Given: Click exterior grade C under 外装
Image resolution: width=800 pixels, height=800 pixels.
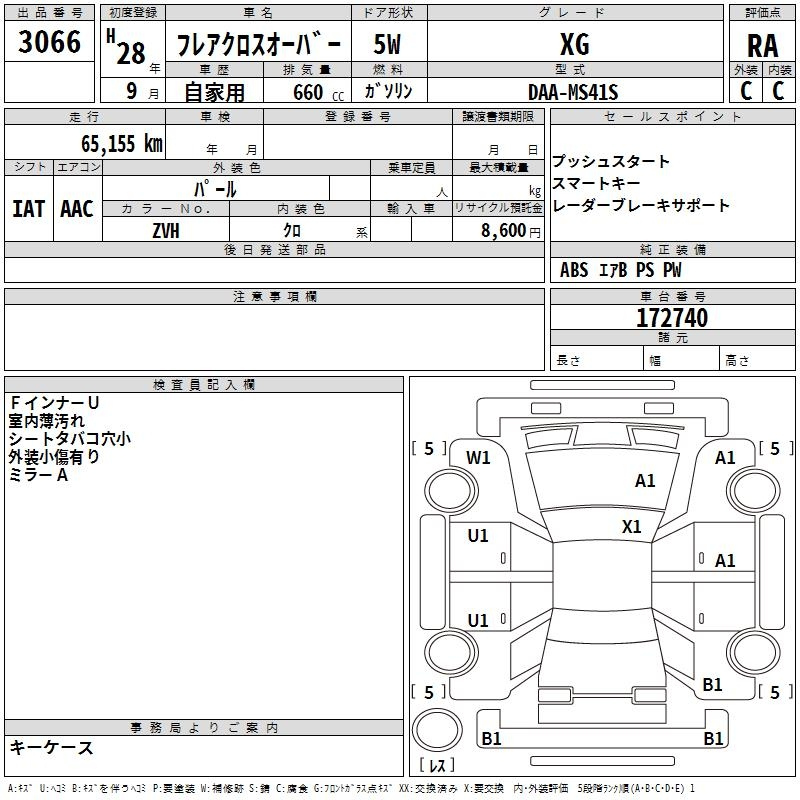Looking at the screenshot, I should [745, 91].
